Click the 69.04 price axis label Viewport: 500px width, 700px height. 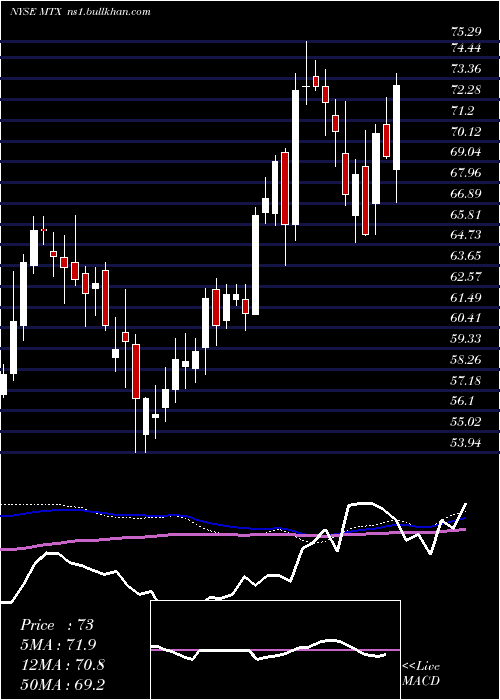click(466, 152)
